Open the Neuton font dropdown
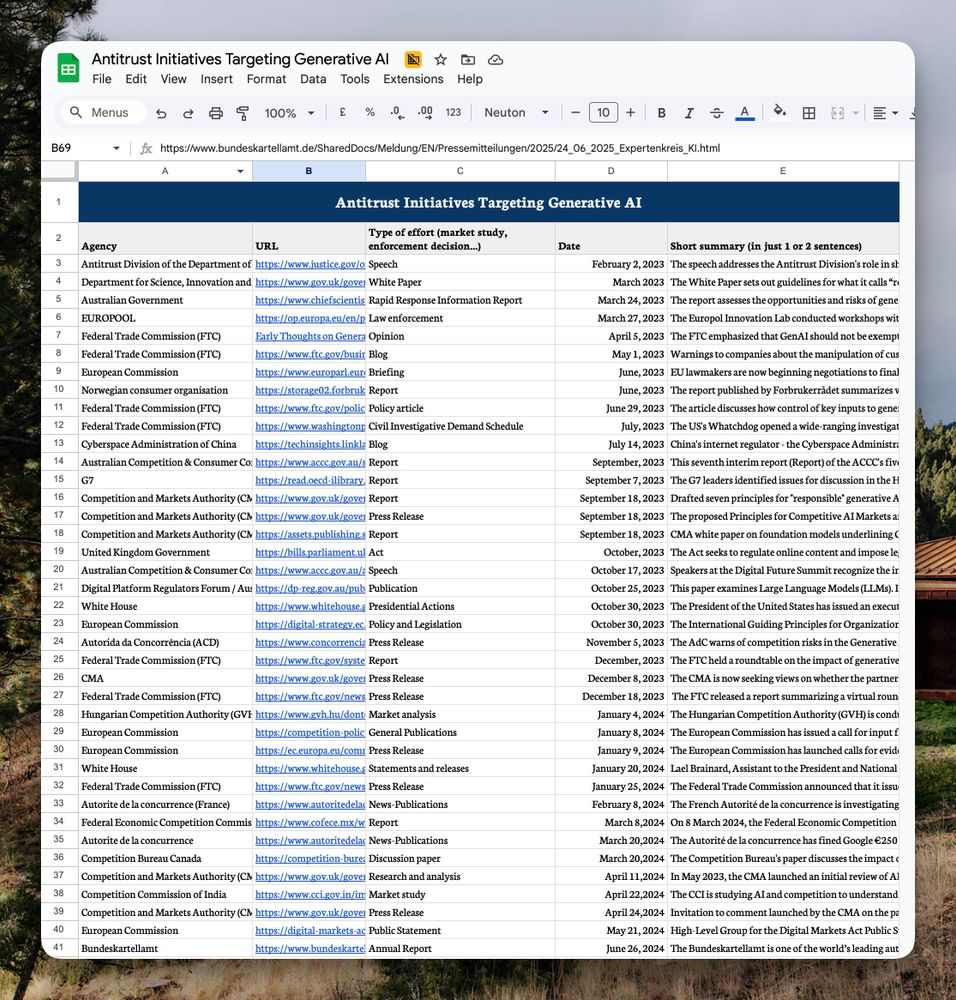Viewport: 956px width, 1000px height. (x=516, y=113)
